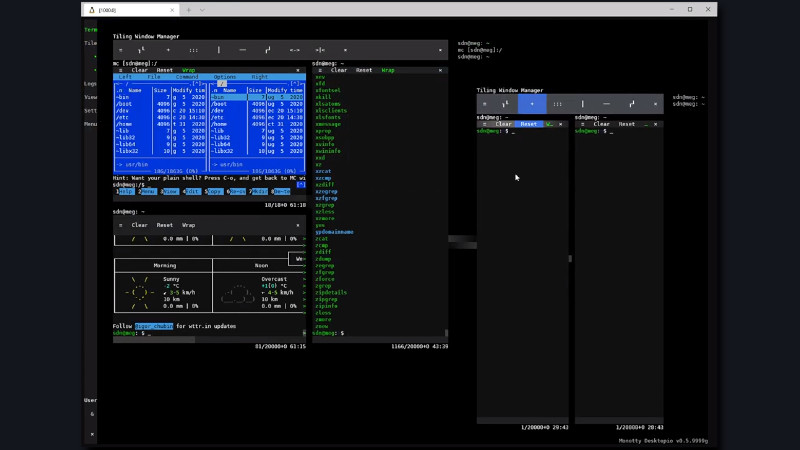Click the [^] expander on mc right panel header
Screen dimensions: 800x450
tap(295, 84)
